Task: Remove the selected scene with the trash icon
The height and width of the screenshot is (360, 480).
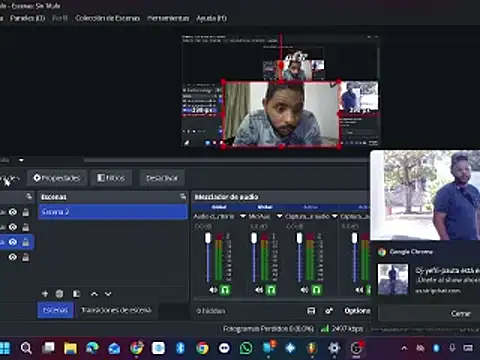Action: click(x=59, y=294)
